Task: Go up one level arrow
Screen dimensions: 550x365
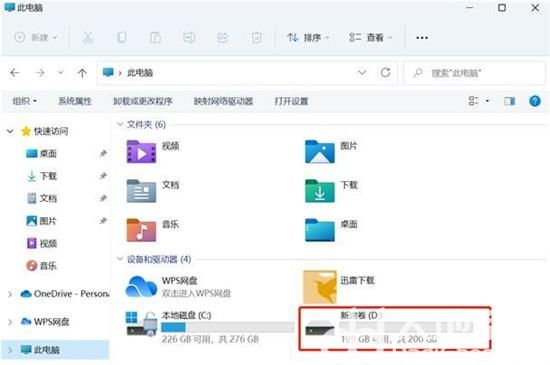Action: pyautogui.click(x=82, y=73)
